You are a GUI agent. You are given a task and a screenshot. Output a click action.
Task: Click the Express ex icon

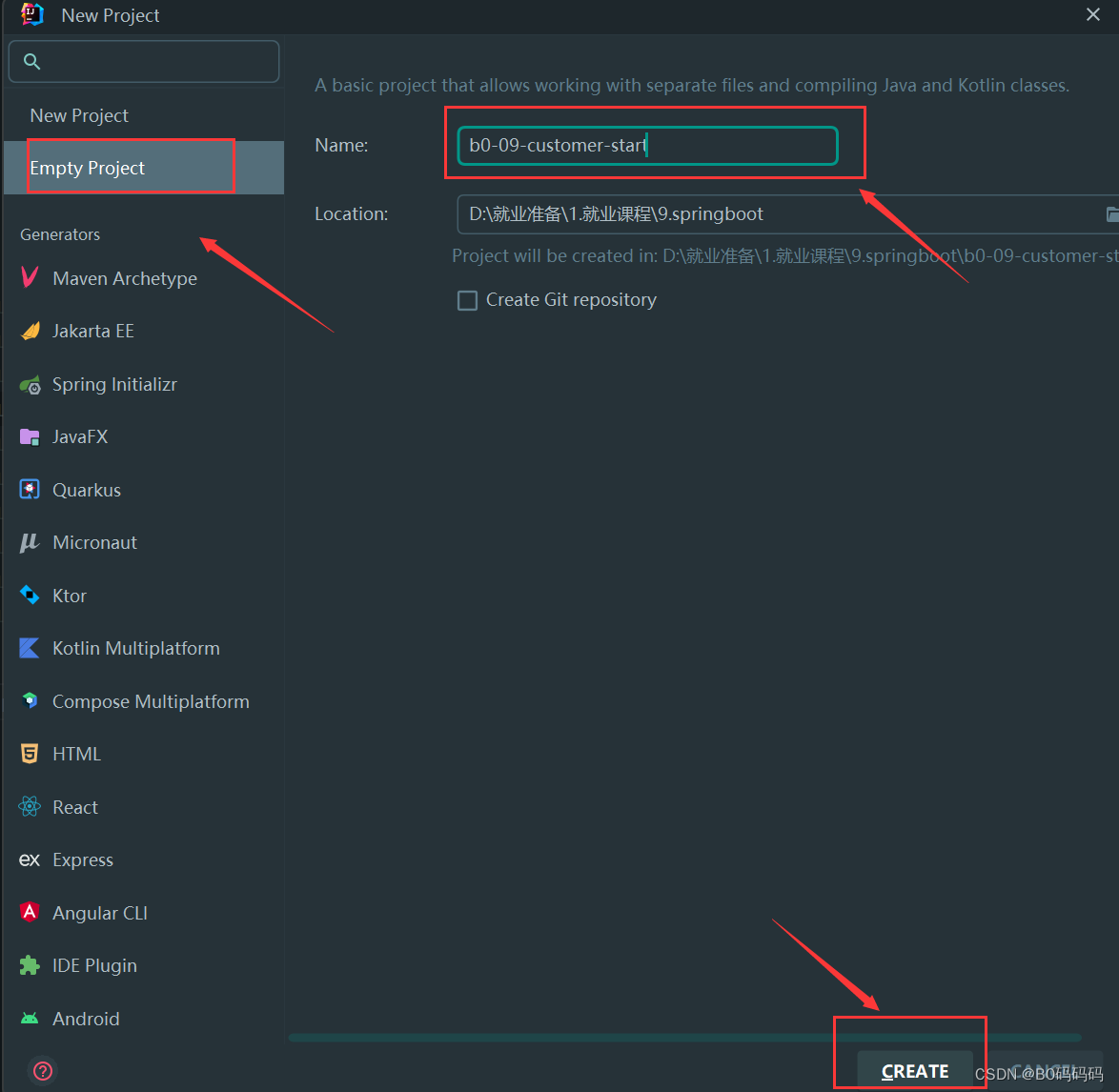tap(30, 860)
